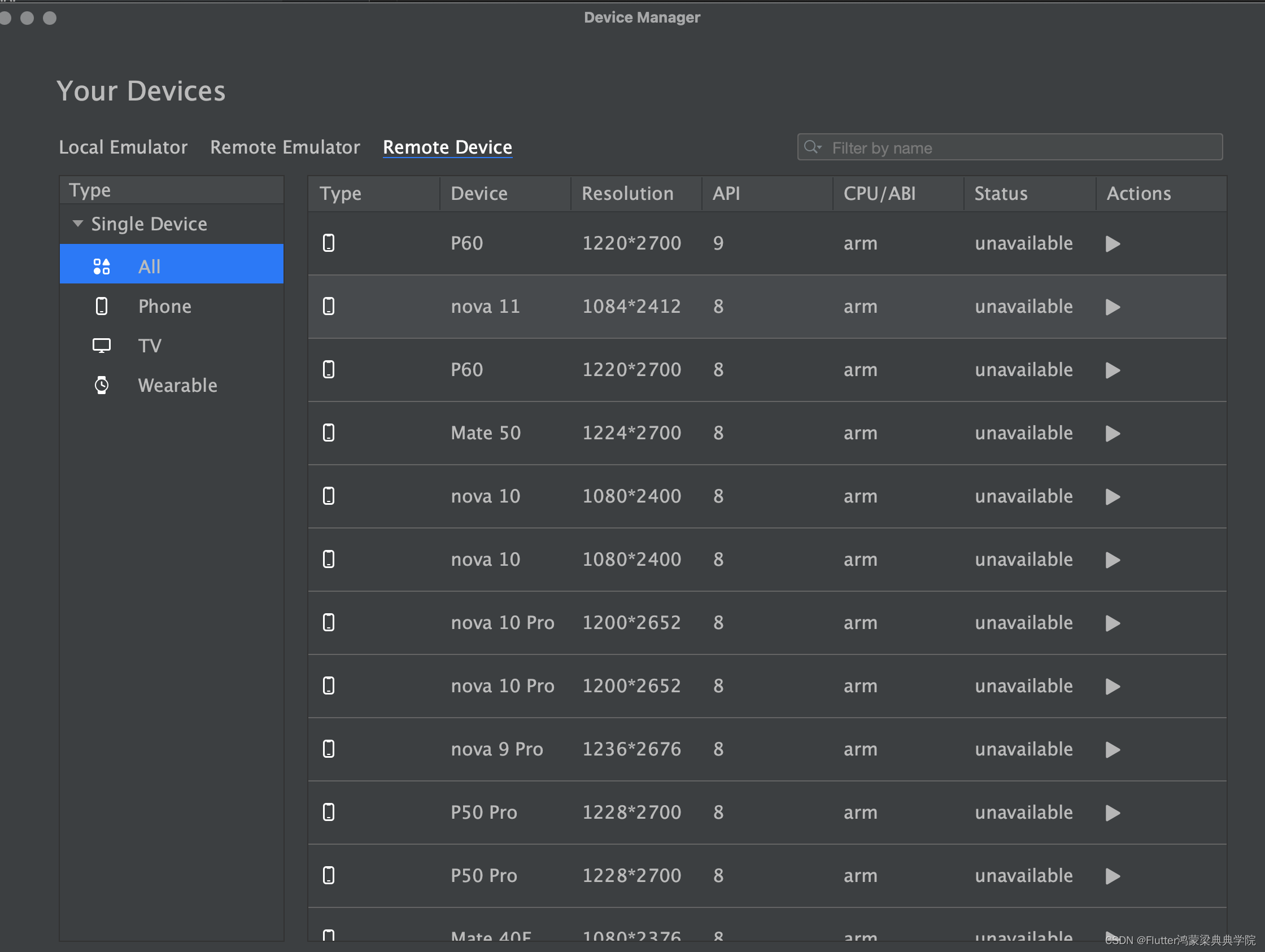Filter the list by Wearable type
Screen dimensions: 1265x952
click(172, 385)
